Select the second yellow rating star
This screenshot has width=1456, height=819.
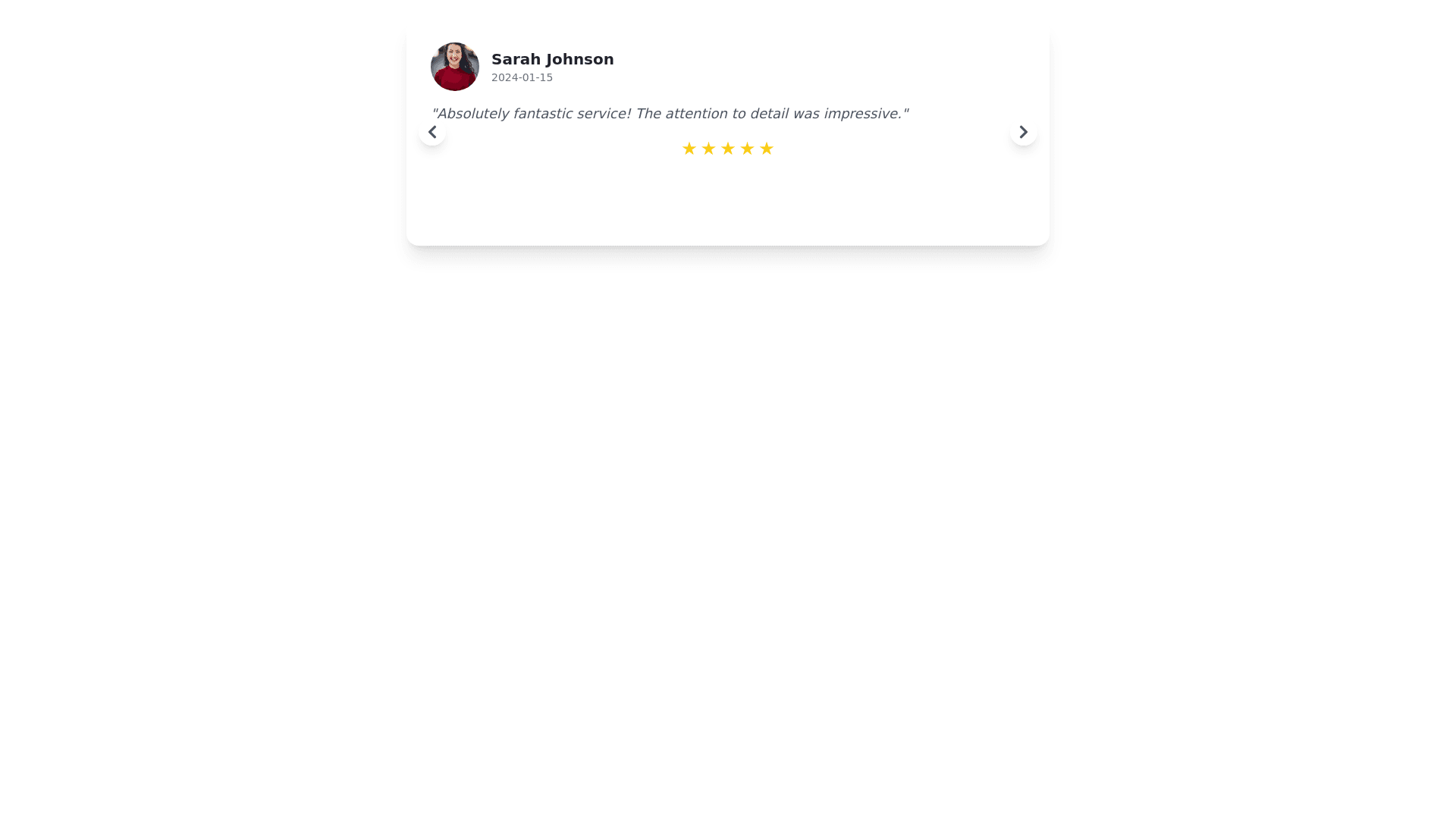[x=708, y=149]
